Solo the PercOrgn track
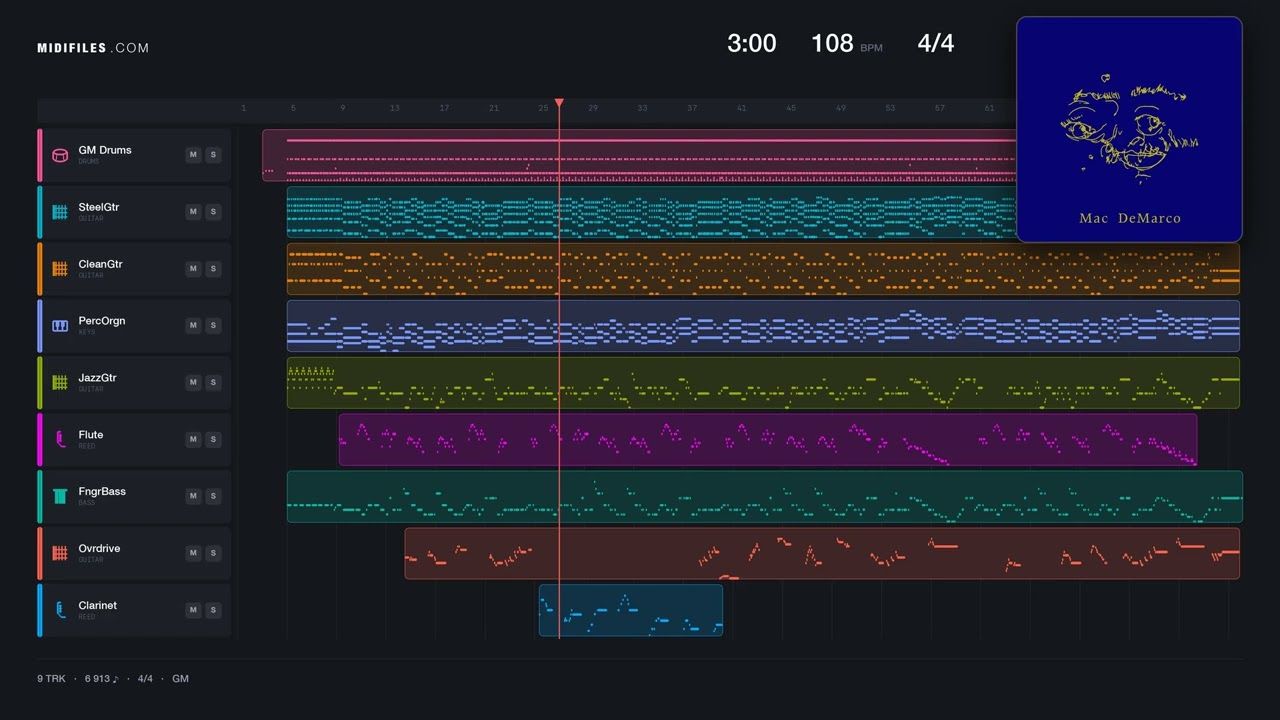This screenshot has width=1280, height=720. pos(213,326)
